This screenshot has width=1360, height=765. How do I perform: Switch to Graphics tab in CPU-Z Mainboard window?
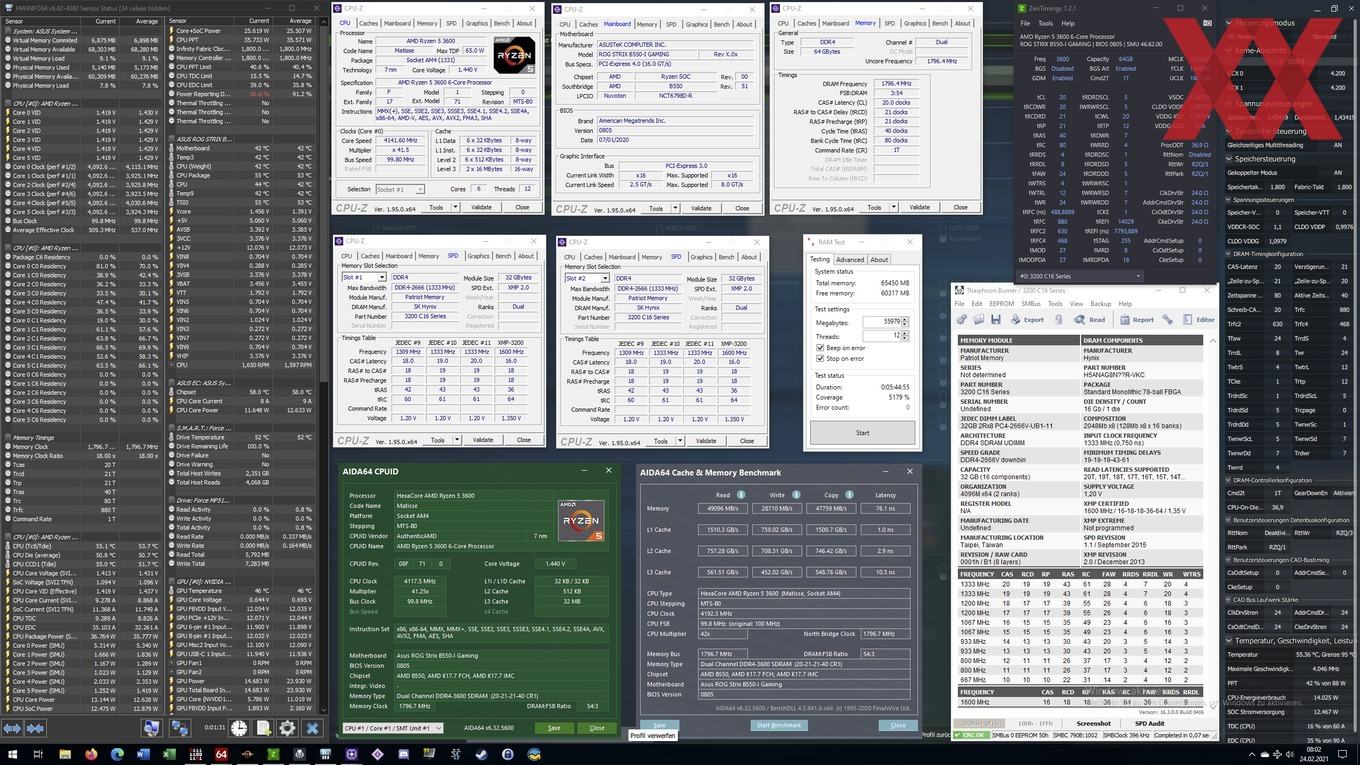click(697, 24)
